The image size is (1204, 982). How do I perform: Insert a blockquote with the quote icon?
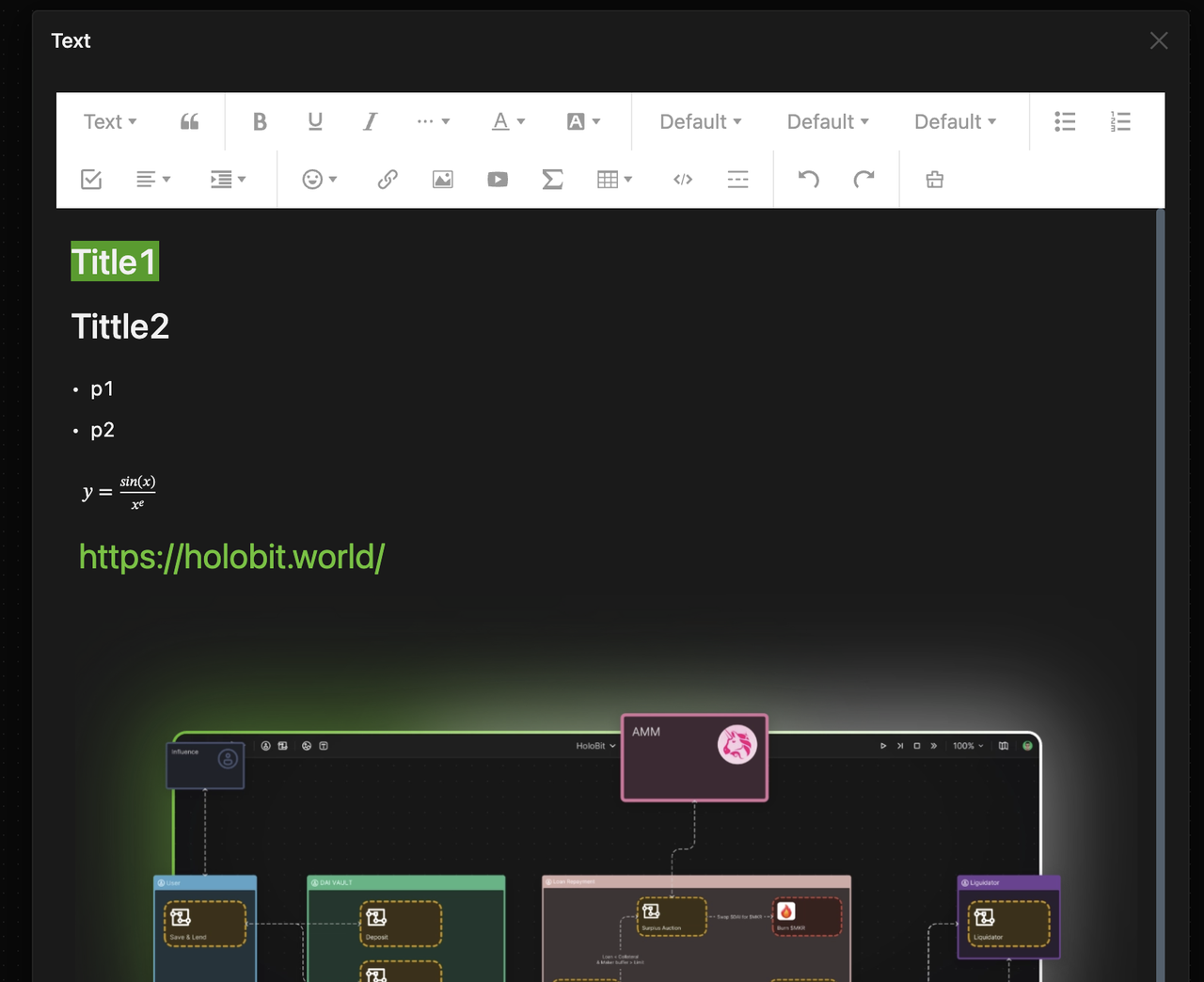(189, 121)
